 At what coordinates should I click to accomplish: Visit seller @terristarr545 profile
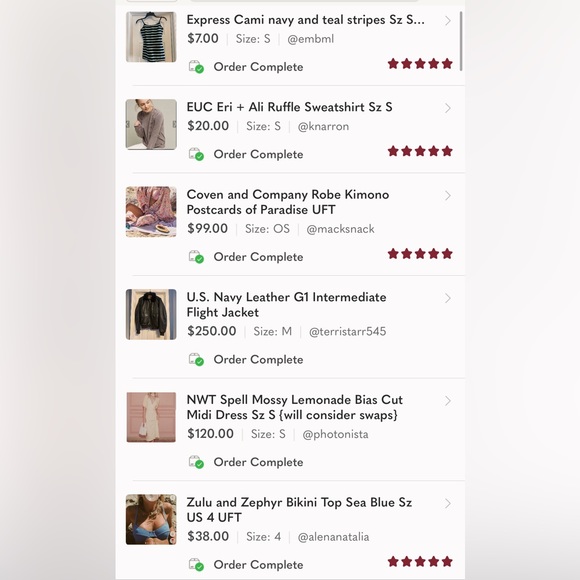(347, 331)
